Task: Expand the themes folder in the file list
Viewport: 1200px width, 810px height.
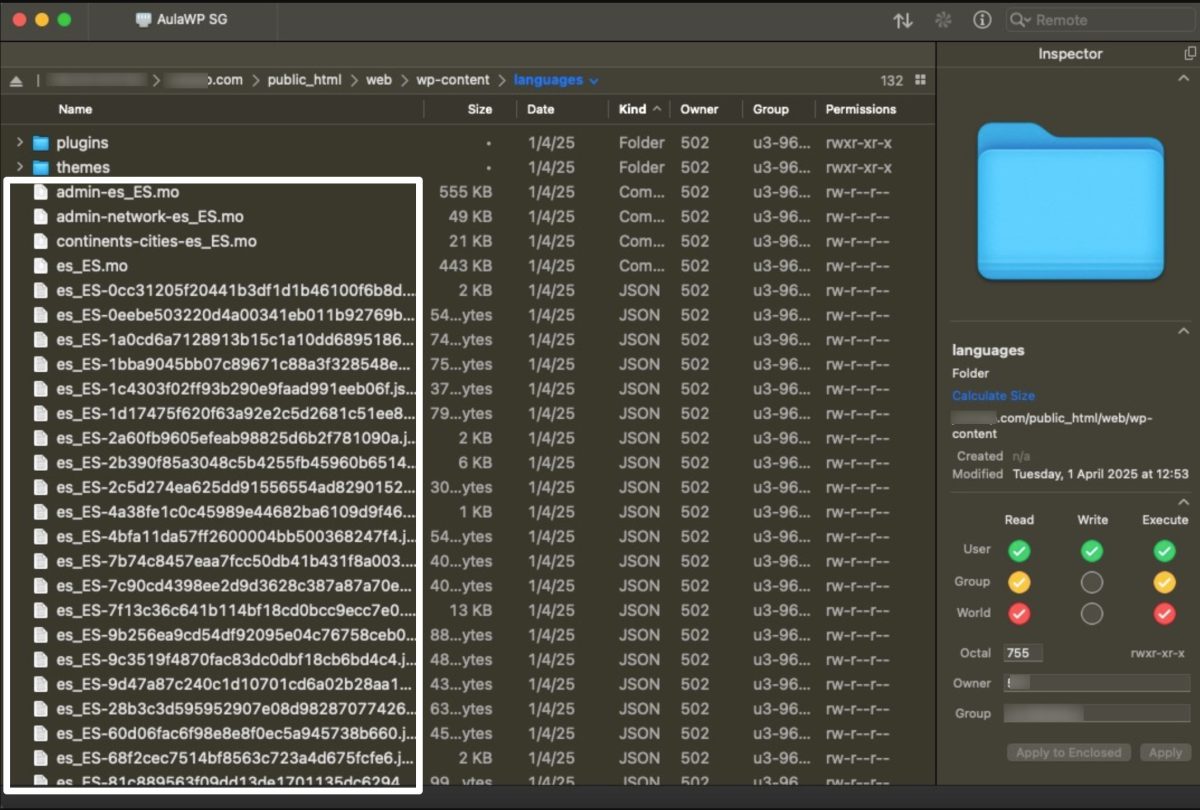Action: pyautogui.click(x=19, y=167)
